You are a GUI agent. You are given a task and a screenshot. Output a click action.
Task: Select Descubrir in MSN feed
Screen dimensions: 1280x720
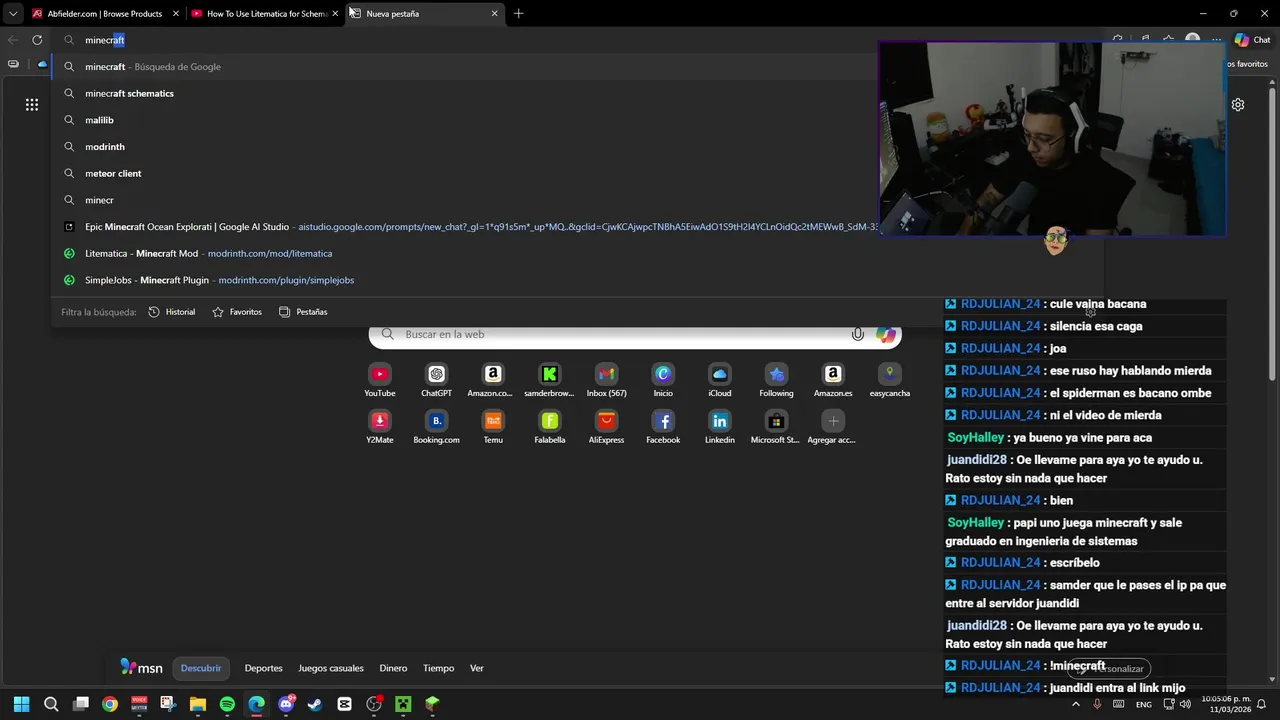[201, 668]
